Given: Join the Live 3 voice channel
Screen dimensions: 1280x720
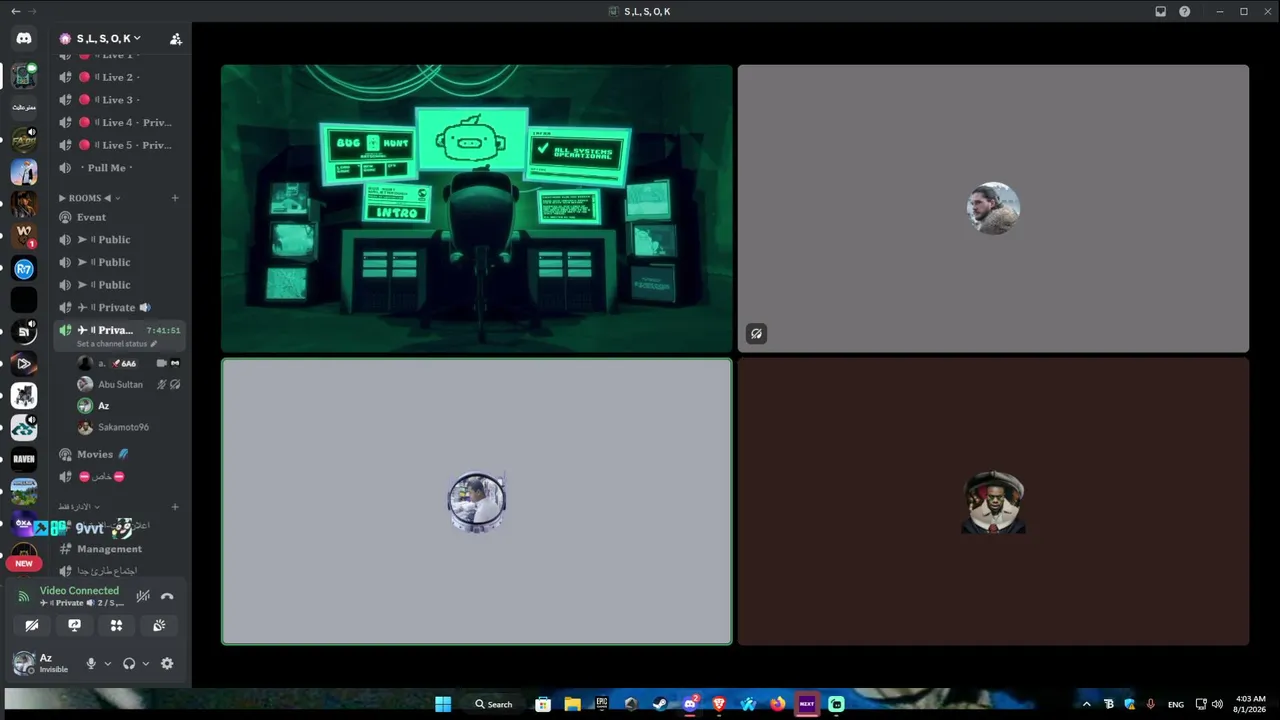Looking at the screenshot, I should [119, 100].
